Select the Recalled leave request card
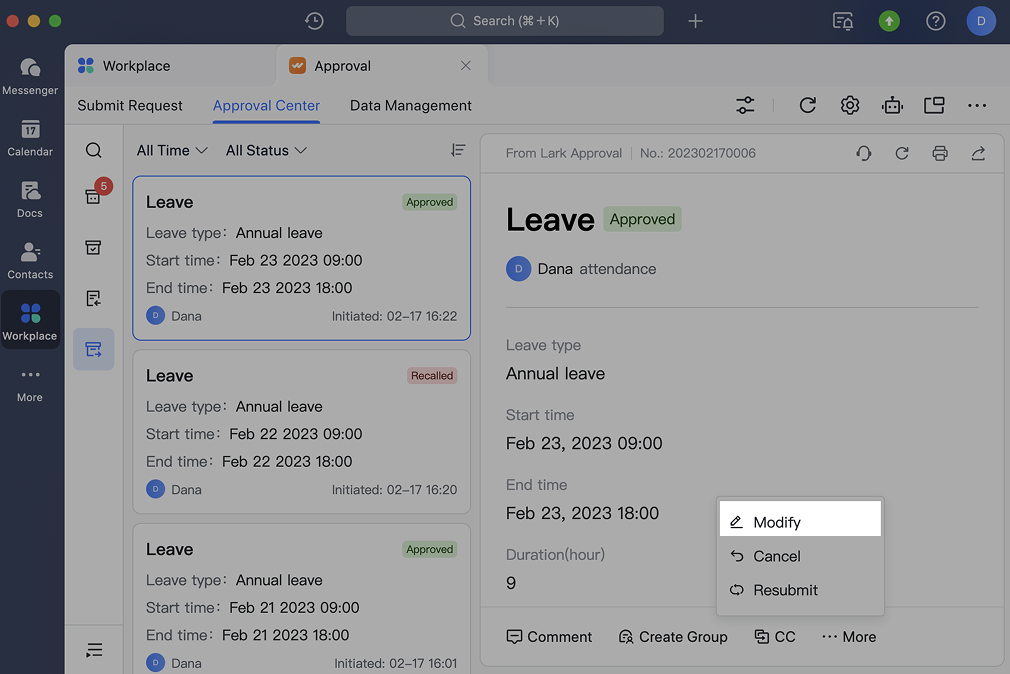 pos(301,431)
